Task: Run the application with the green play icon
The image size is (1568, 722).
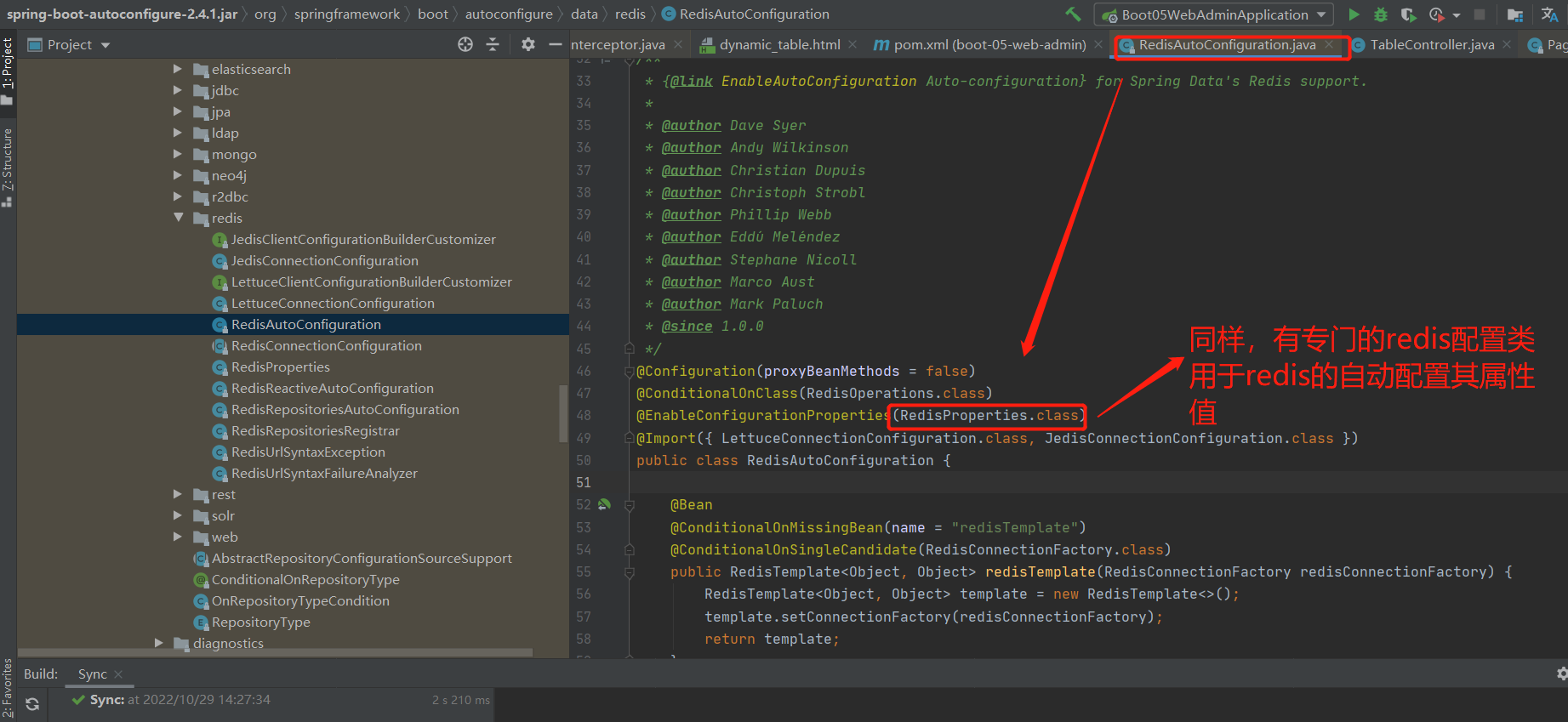Action: [1354, 14]
